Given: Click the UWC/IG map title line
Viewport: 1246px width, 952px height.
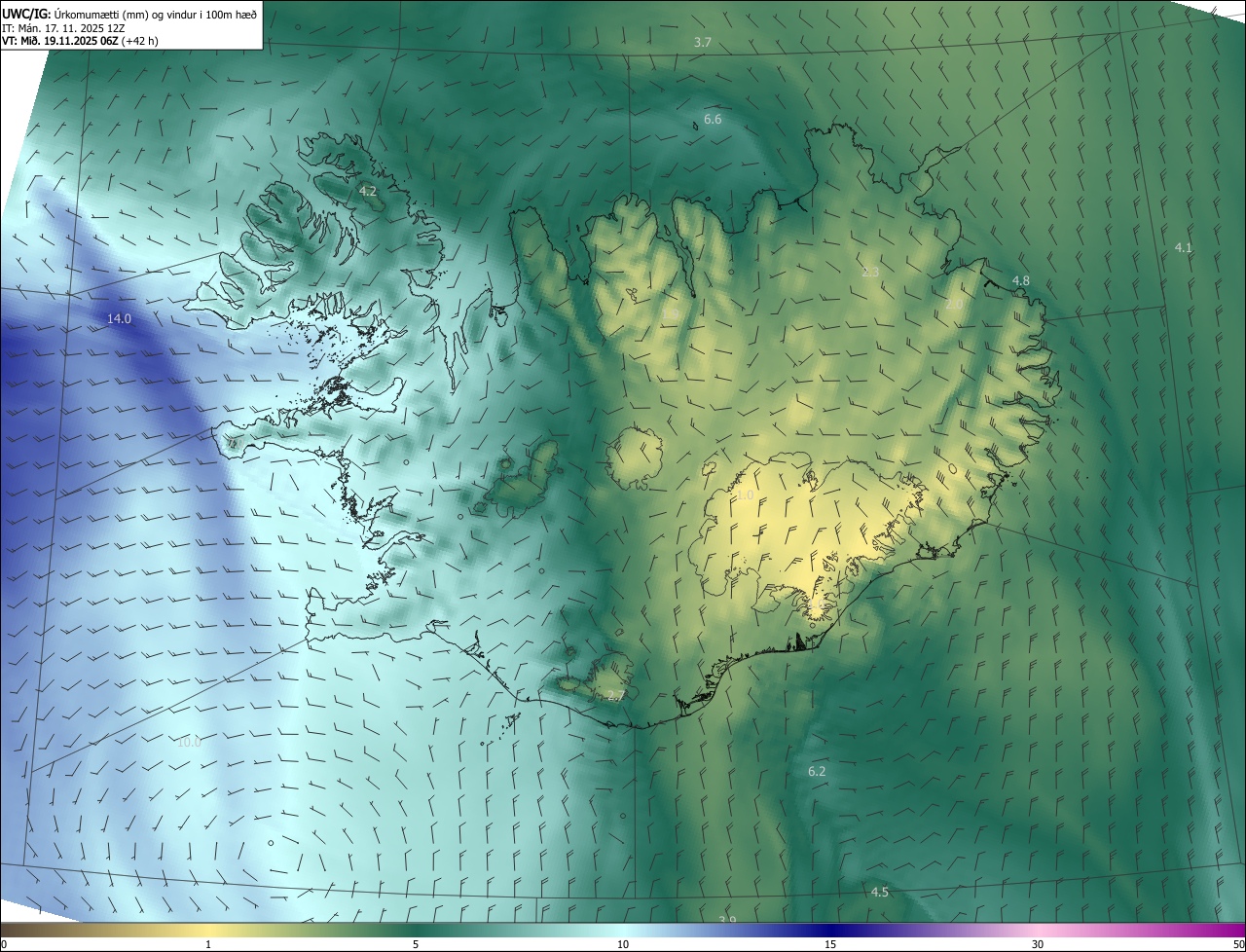Looking at the screenshot, I should pyautogui.click(x=129, y=14).
